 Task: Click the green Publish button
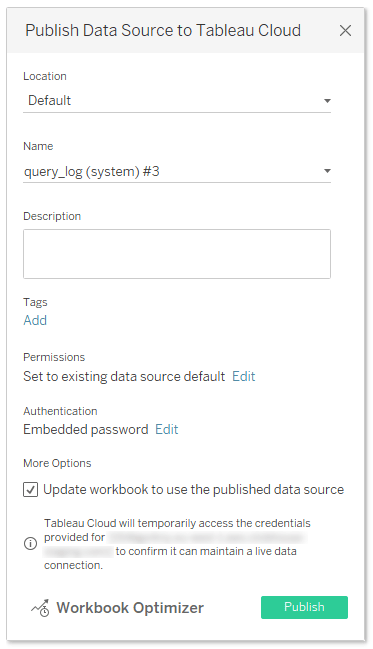coord(304,607)
